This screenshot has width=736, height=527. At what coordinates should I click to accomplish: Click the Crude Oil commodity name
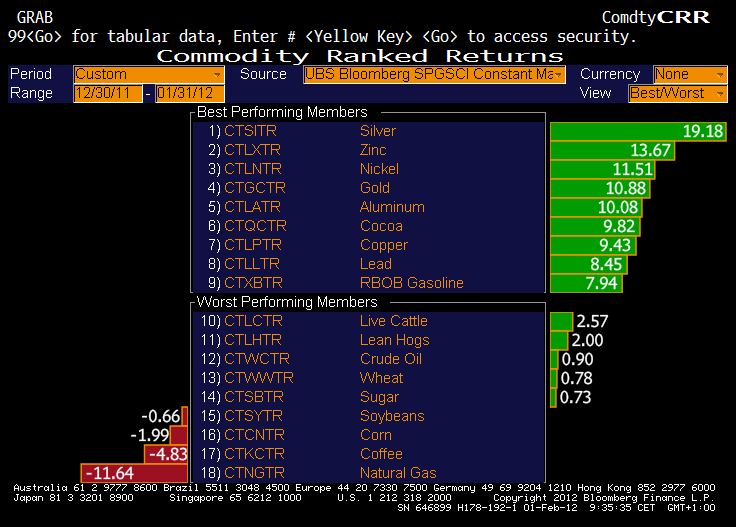tap(391, 359)
